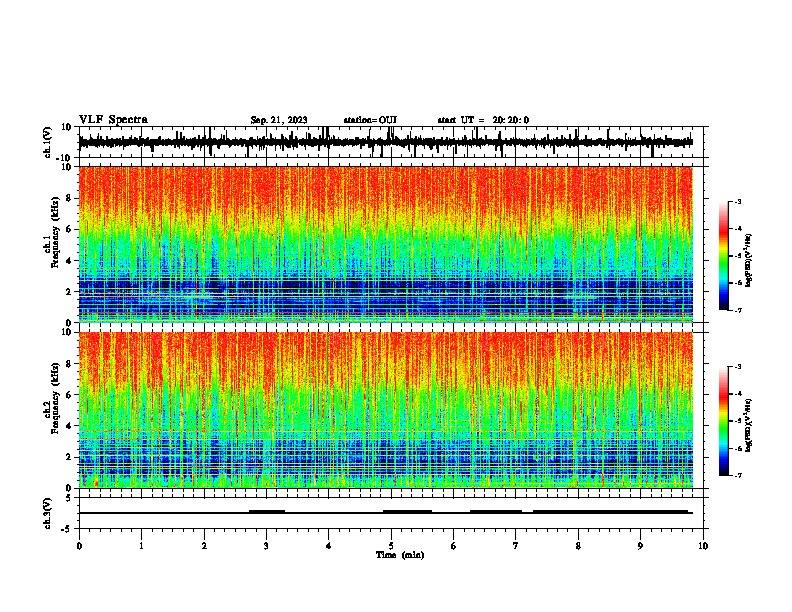Screen dimensions: 792x612
Task: Click the ch.3 raised segment near minute 5
Action: coord(407,511)
